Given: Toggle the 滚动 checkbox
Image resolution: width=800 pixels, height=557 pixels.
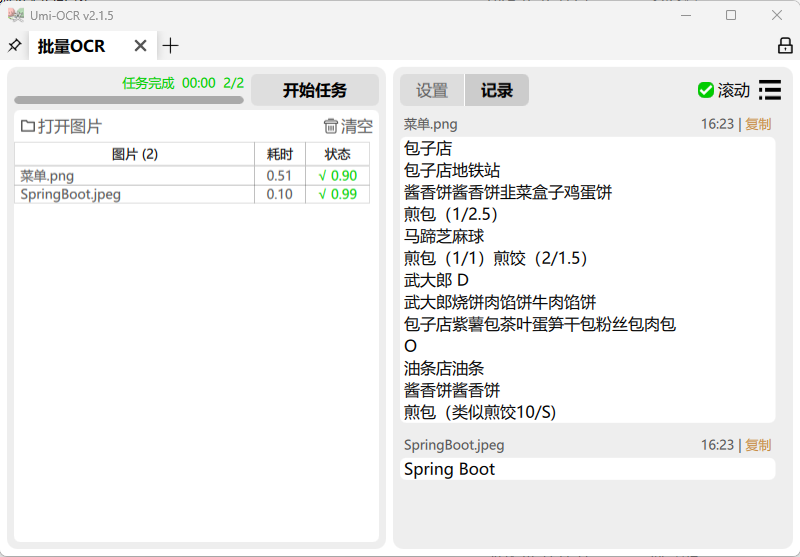Looking at the screenshot, I should pyautogui.click(x=706, y=90).
